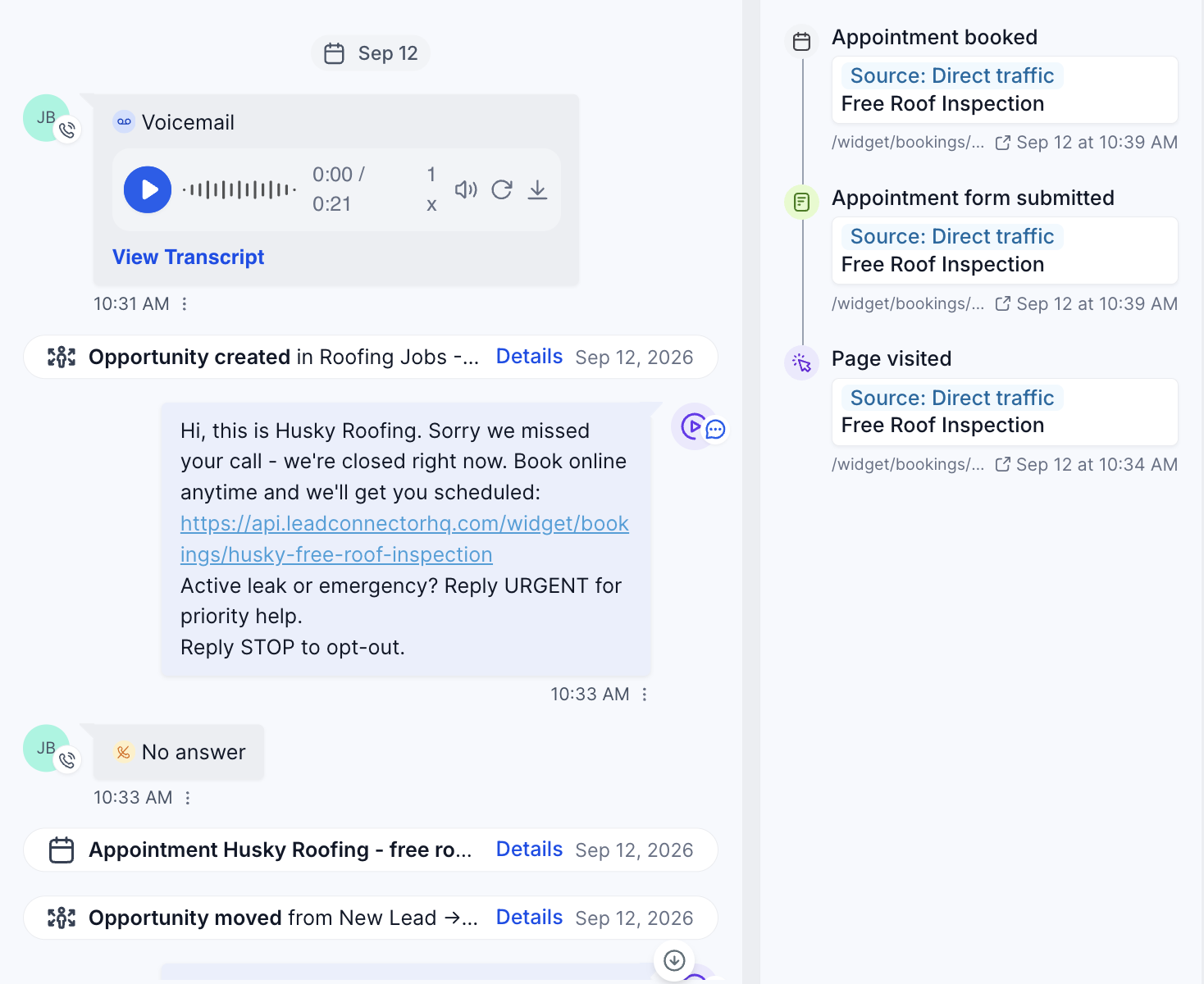Click the Appointment form submitted timeline icon
Screen dimensions: 1204x984
click(802, 202)
